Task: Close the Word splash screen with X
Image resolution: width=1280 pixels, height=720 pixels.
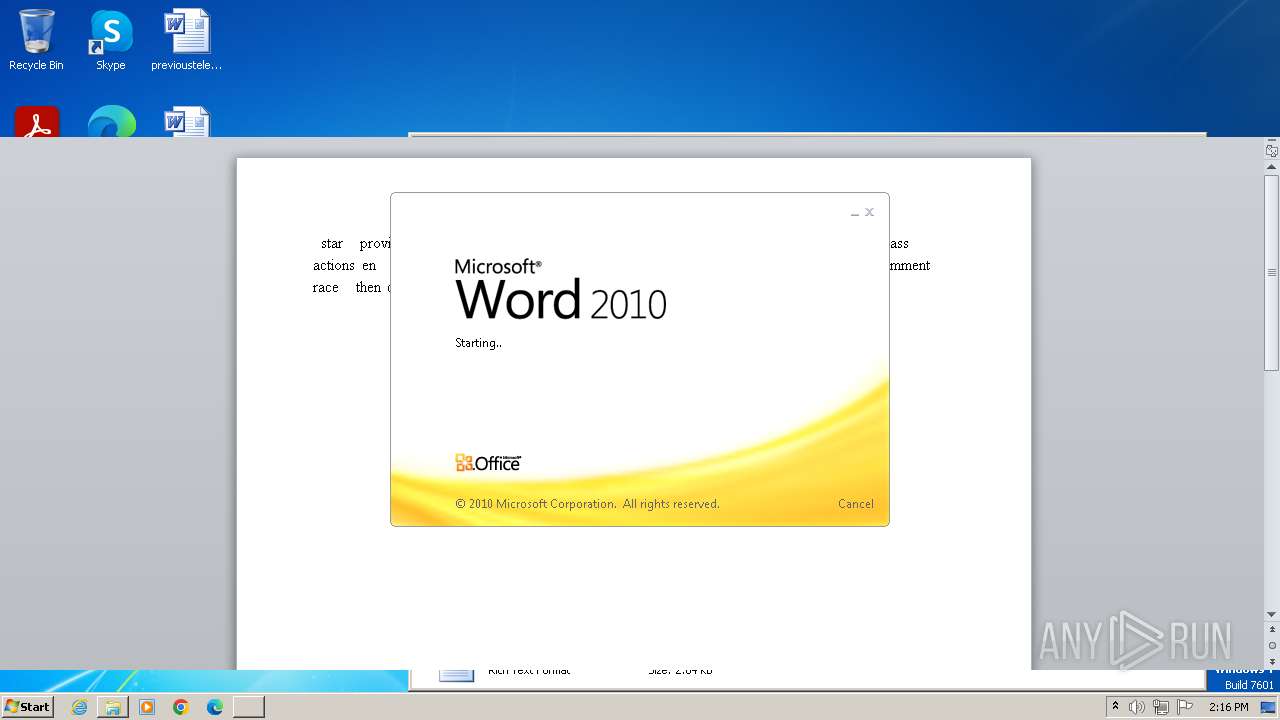Action: pos(870,212)
